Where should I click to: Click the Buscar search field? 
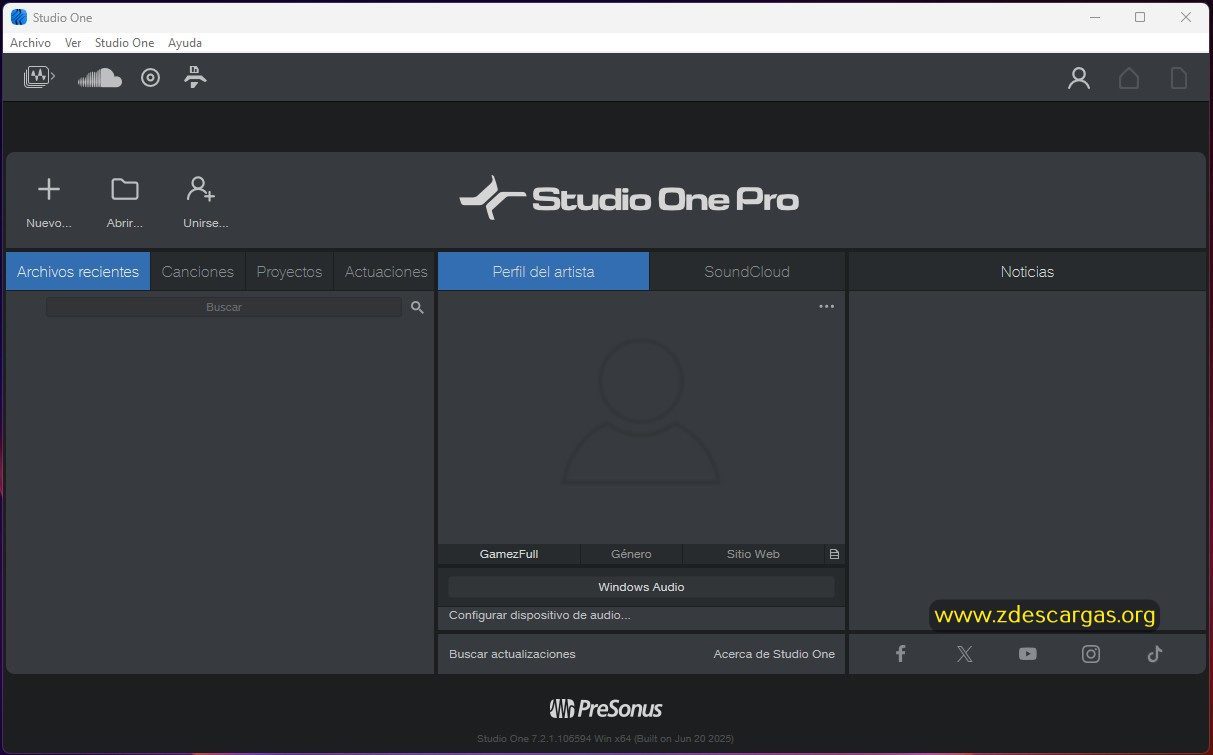[x=224, y=307]
